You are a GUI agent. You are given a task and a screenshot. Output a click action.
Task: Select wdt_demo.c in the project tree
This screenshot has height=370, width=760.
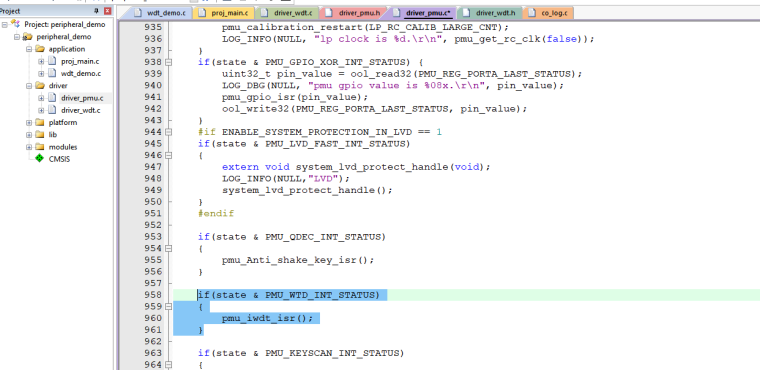tap(81, 74)
